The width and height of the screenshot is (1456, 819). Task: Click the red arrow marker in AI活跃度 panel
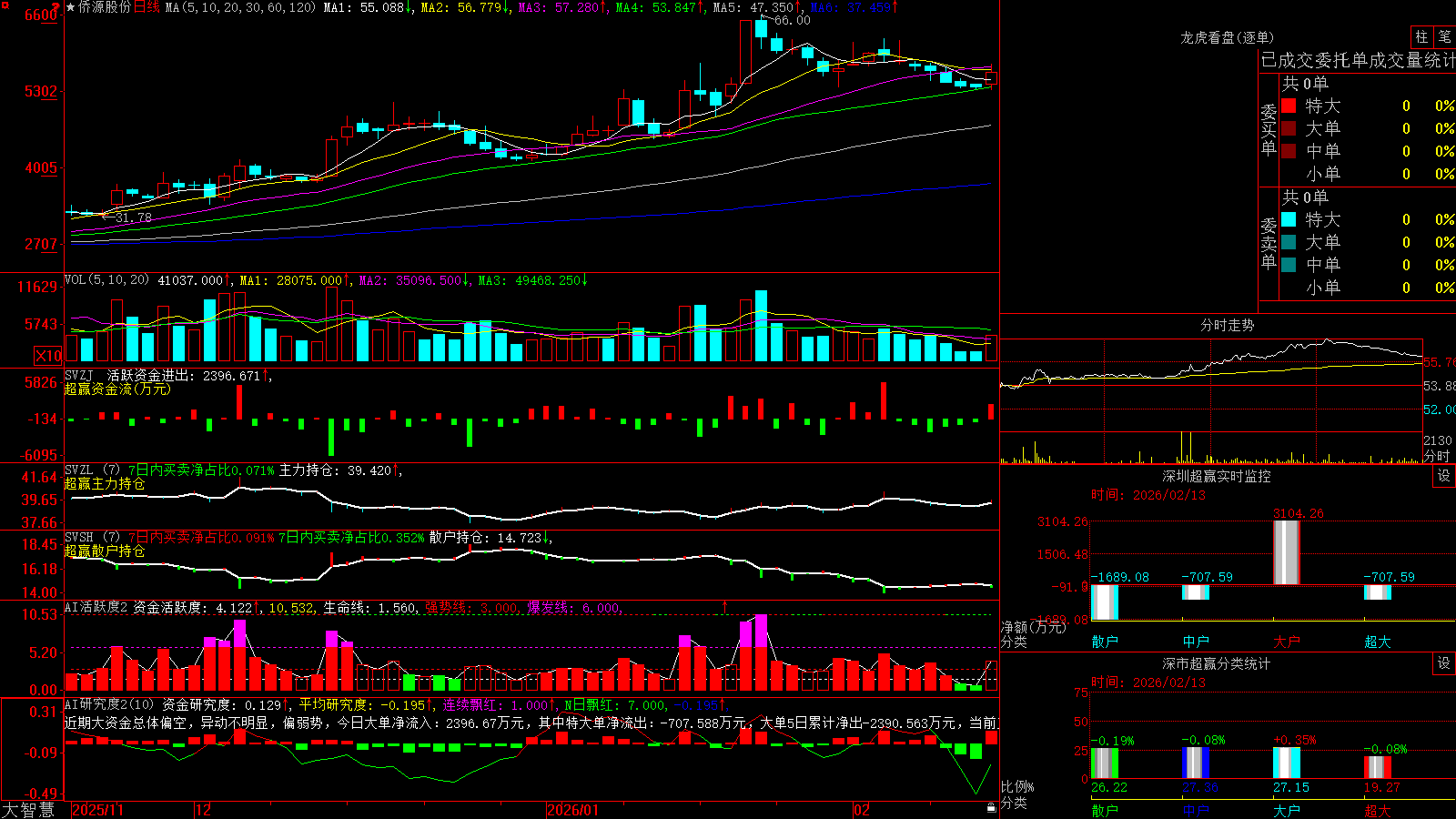pos(725,606)
